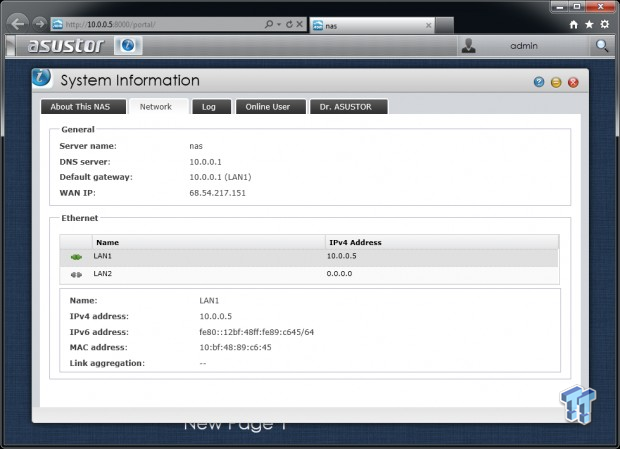This screenshot has height=449, width=620.
Task: Click the asustor logo in the top bar
Action: coord(66,45)
